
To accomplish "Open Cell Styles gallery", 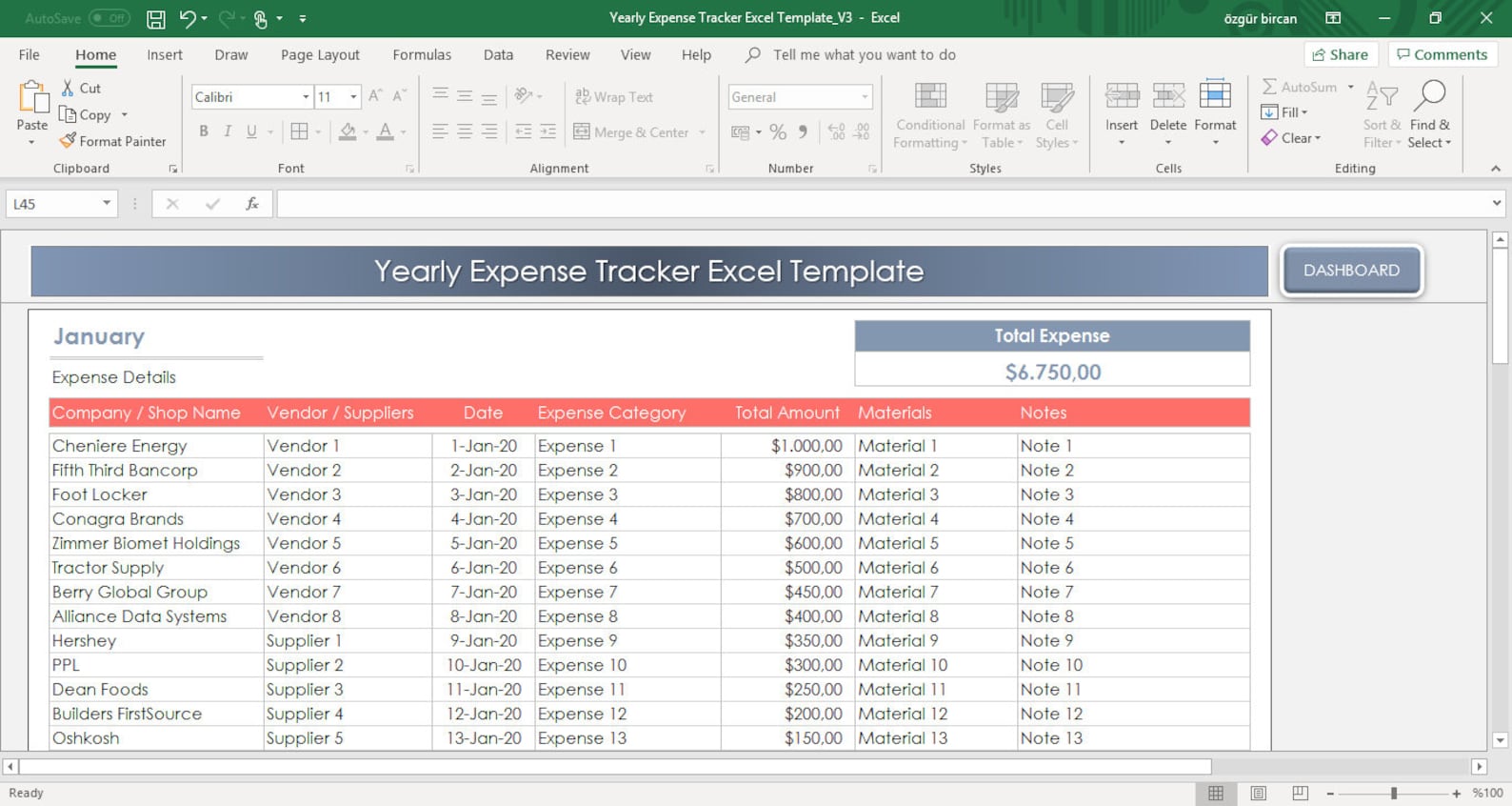I will (1056, 114).
